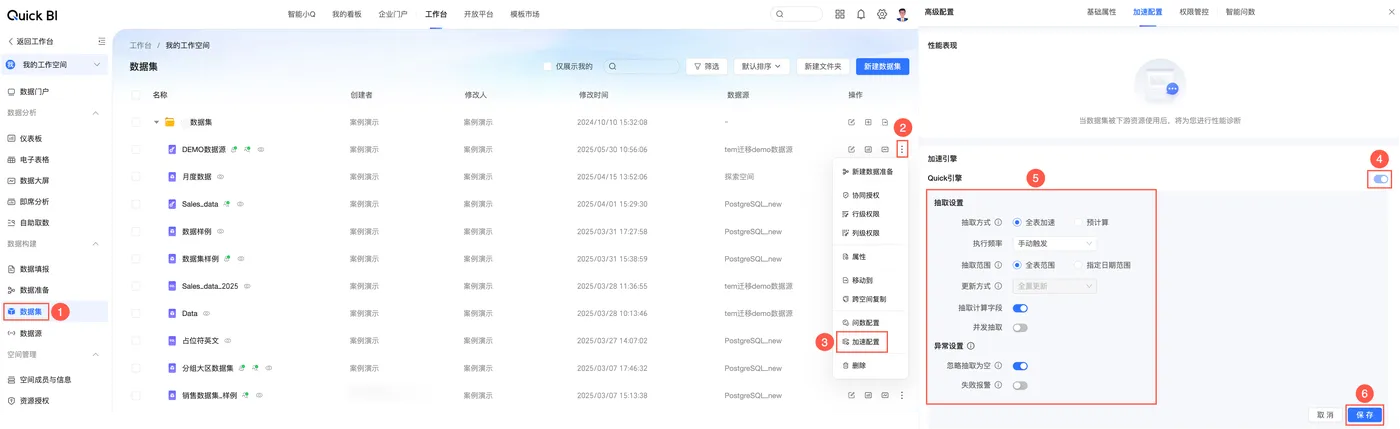Open notifications bell icon
This screenshot has width=1400, height=429.
coord(861,14)
